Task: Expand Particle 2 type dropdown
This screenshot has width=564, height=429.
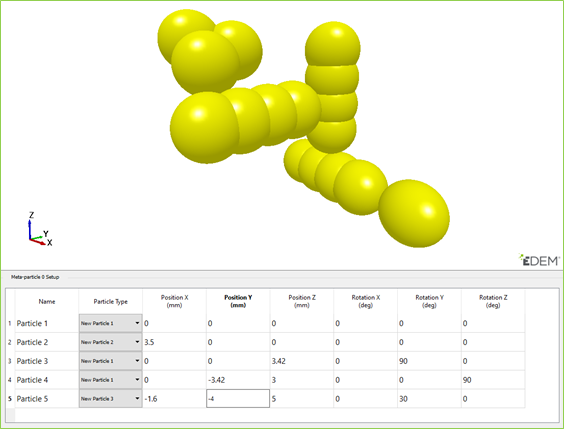Action: click(x=110, y=342)
